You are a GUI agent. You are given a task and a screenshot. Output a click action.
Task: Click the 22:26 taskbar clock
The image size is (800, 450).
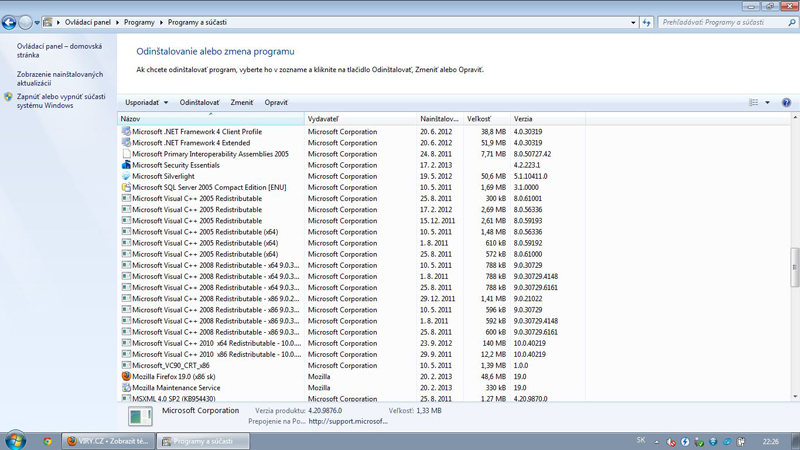[x=770, y=441]
